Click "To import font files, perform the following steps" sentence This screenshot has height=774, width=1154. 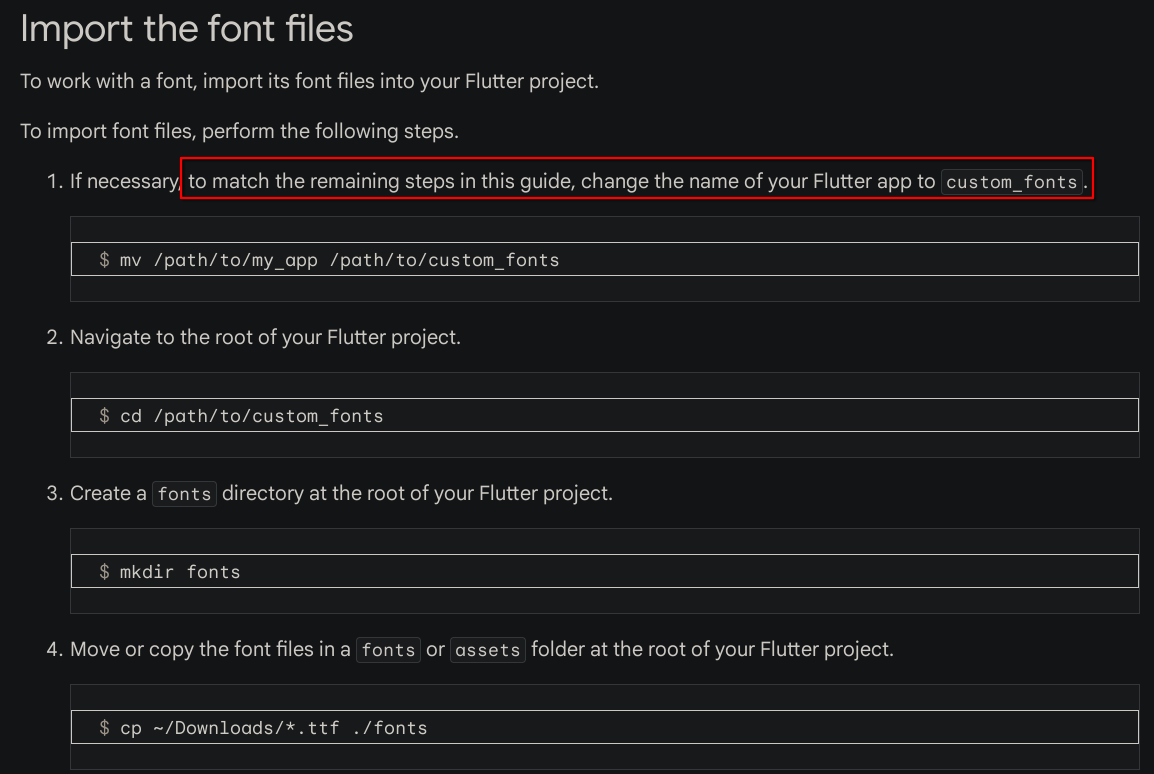tap(239, 131)
